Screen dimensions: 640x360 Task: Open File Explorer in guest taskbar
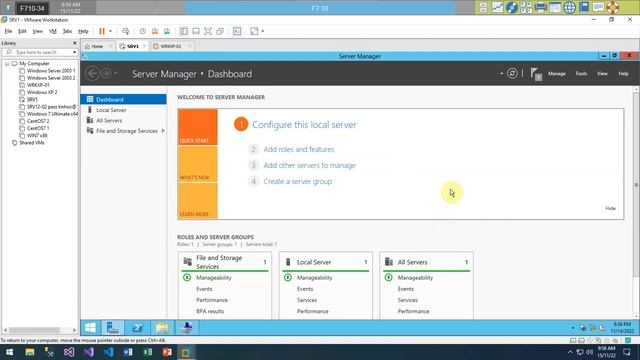click(x=162, y=328)
